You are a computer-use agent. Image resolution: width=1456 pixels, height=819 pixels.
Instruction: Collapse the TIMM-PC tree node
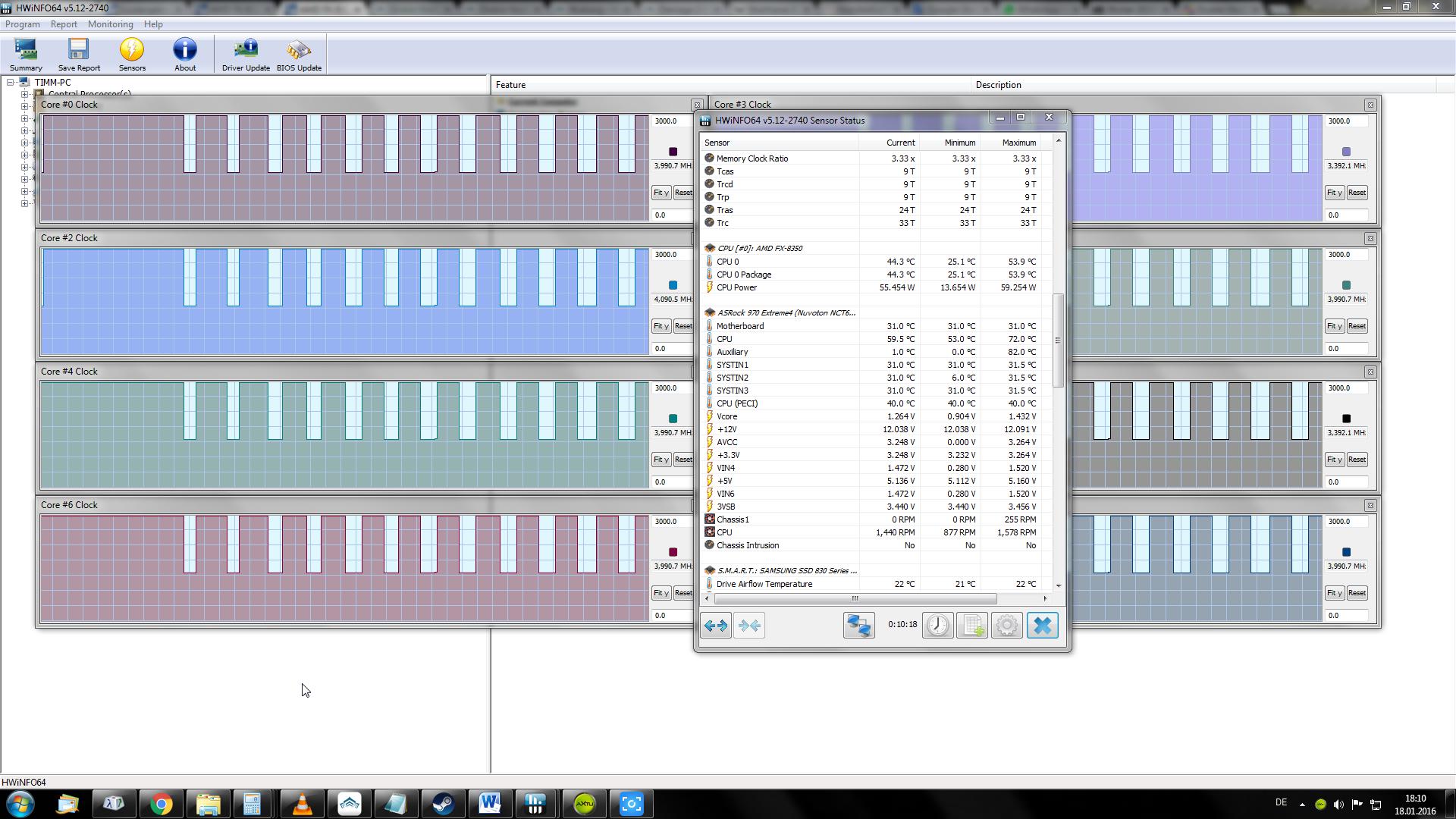coord(11,82)
